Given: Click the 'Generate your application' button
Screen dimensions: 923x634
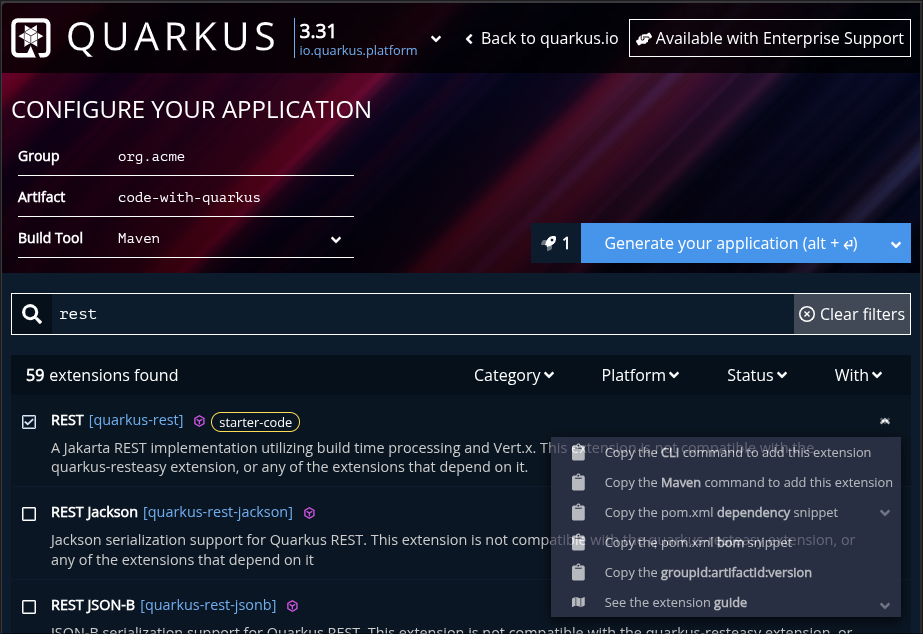Looking at the screenshot, I should (727, 243).
